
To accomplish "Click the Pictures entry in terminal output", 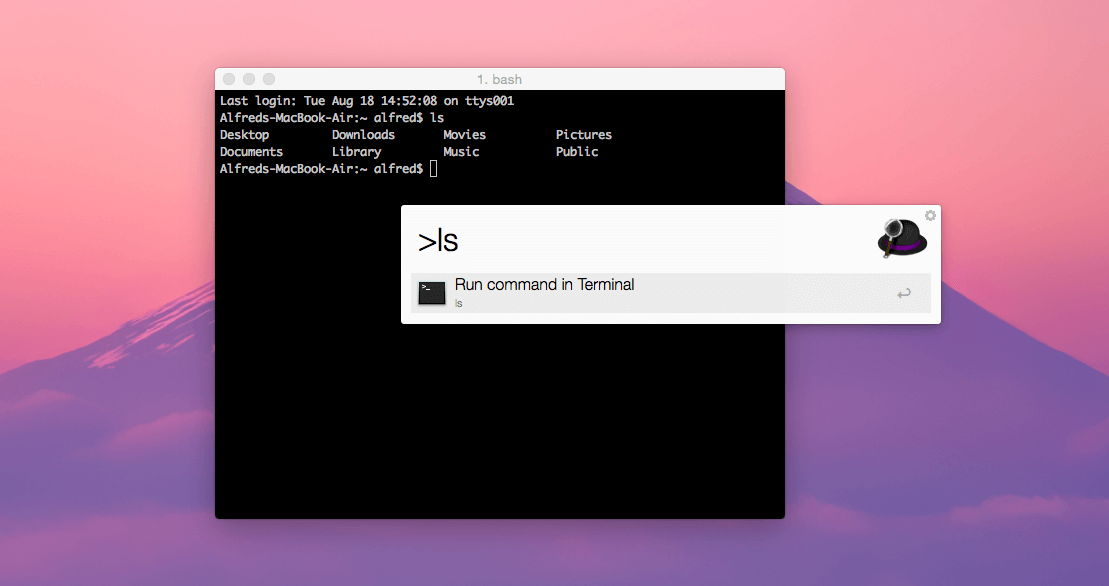I will tap(583, 135).
